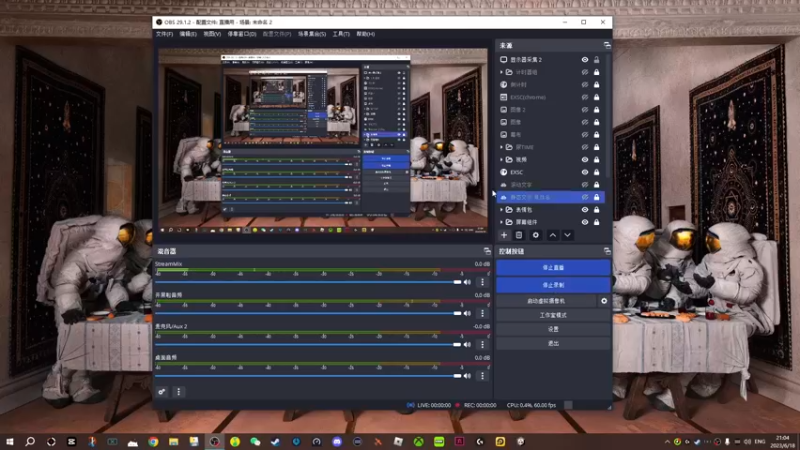Viewport: 800px width, 450px height.
Task: Open options menu for bottom mixer channel
Action: pyautogui.click(x=482, y=376)
